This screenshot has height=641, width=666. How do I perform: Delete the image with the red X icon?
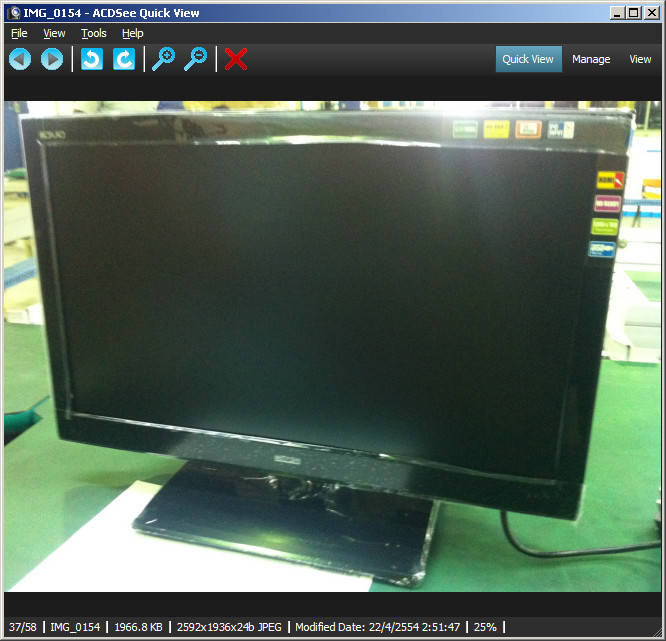[236, 59]
